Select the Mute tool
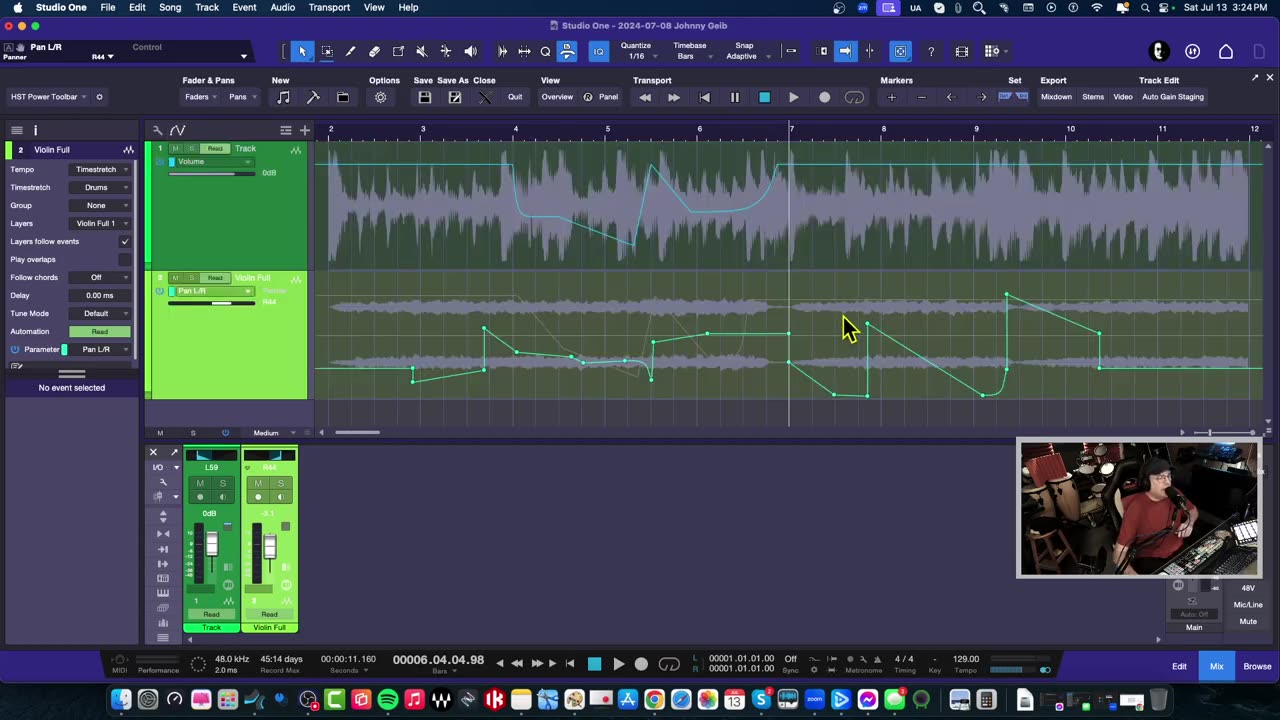Image resolution: width=1280 pixels, height=720 pixels. [422, 51]
